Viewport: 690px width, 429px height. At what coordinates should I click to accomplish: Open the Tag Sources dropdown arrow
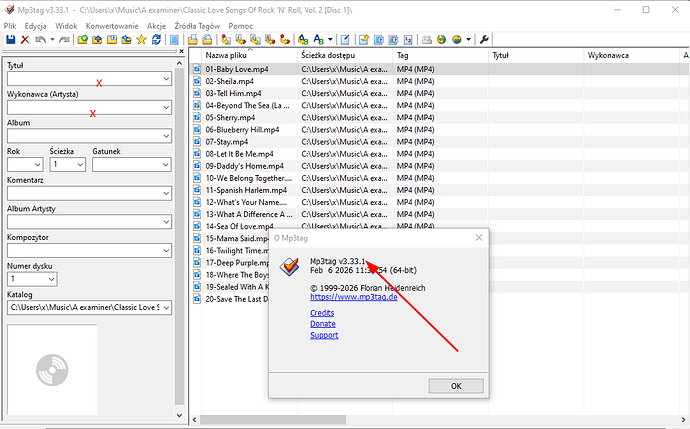point(468,40)
